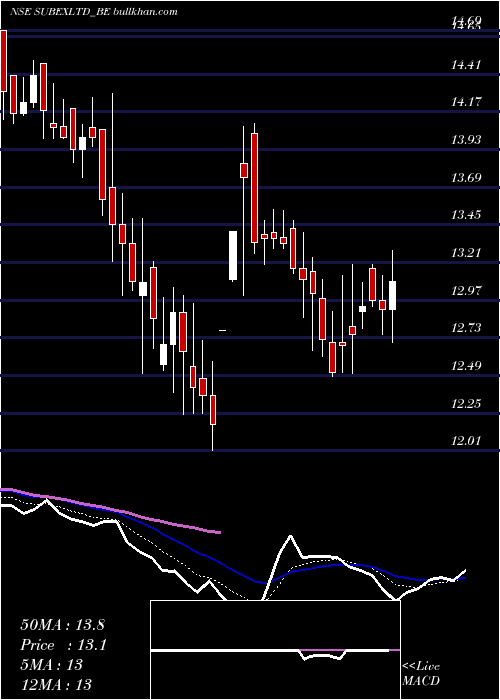Click the tall white gap-up candlestick near 13.21

point(233,256)
